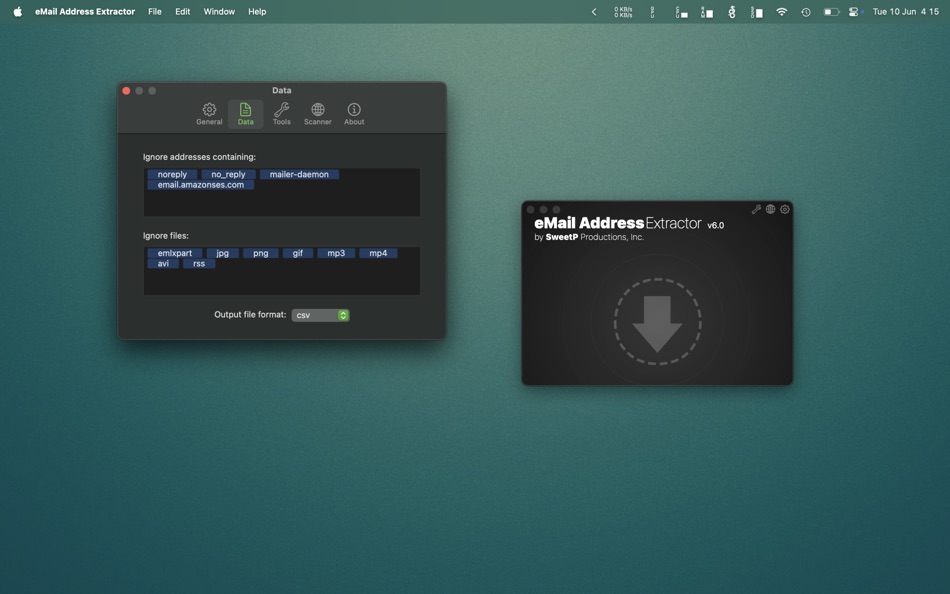Show the About preferences tab
Viewport: 950px width, 594px height.
point(354,114)
